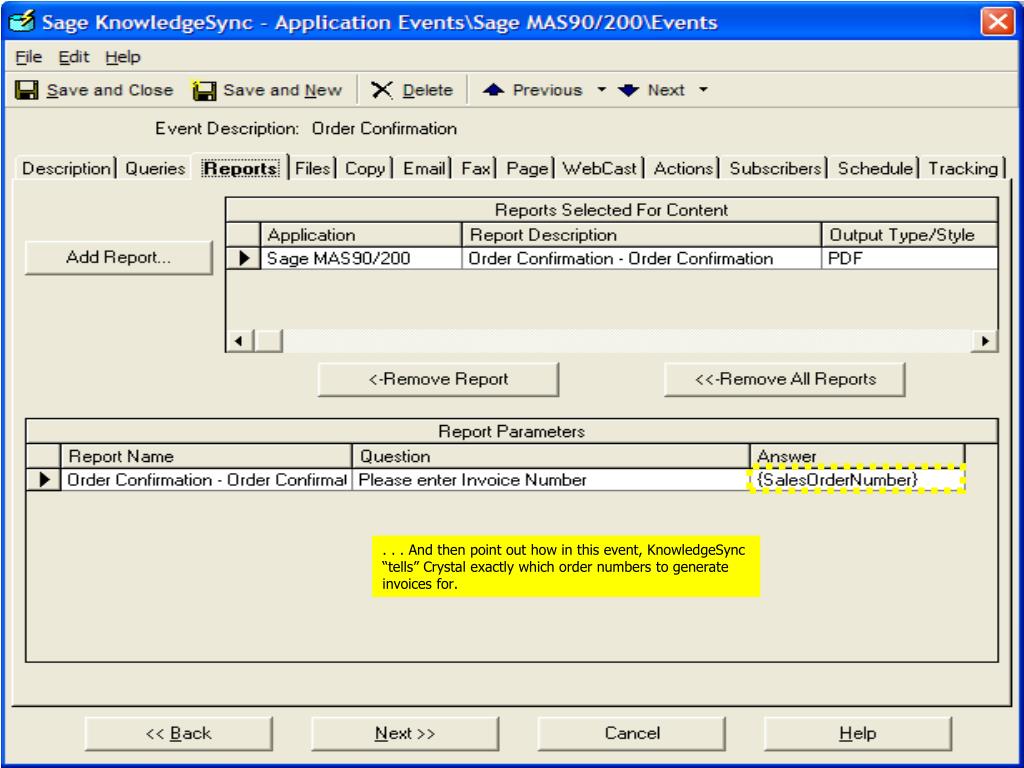Screen dimensions: 1024x768
Task: Click the Remove Report button
Action: (438, 379)
